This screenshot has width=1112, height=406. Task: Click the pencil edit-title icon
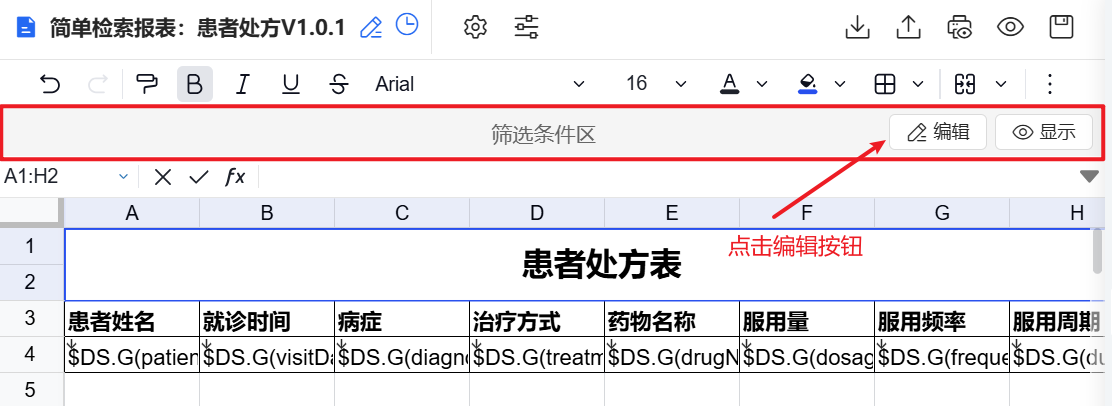pyautogui.click(x=371, y=27)
